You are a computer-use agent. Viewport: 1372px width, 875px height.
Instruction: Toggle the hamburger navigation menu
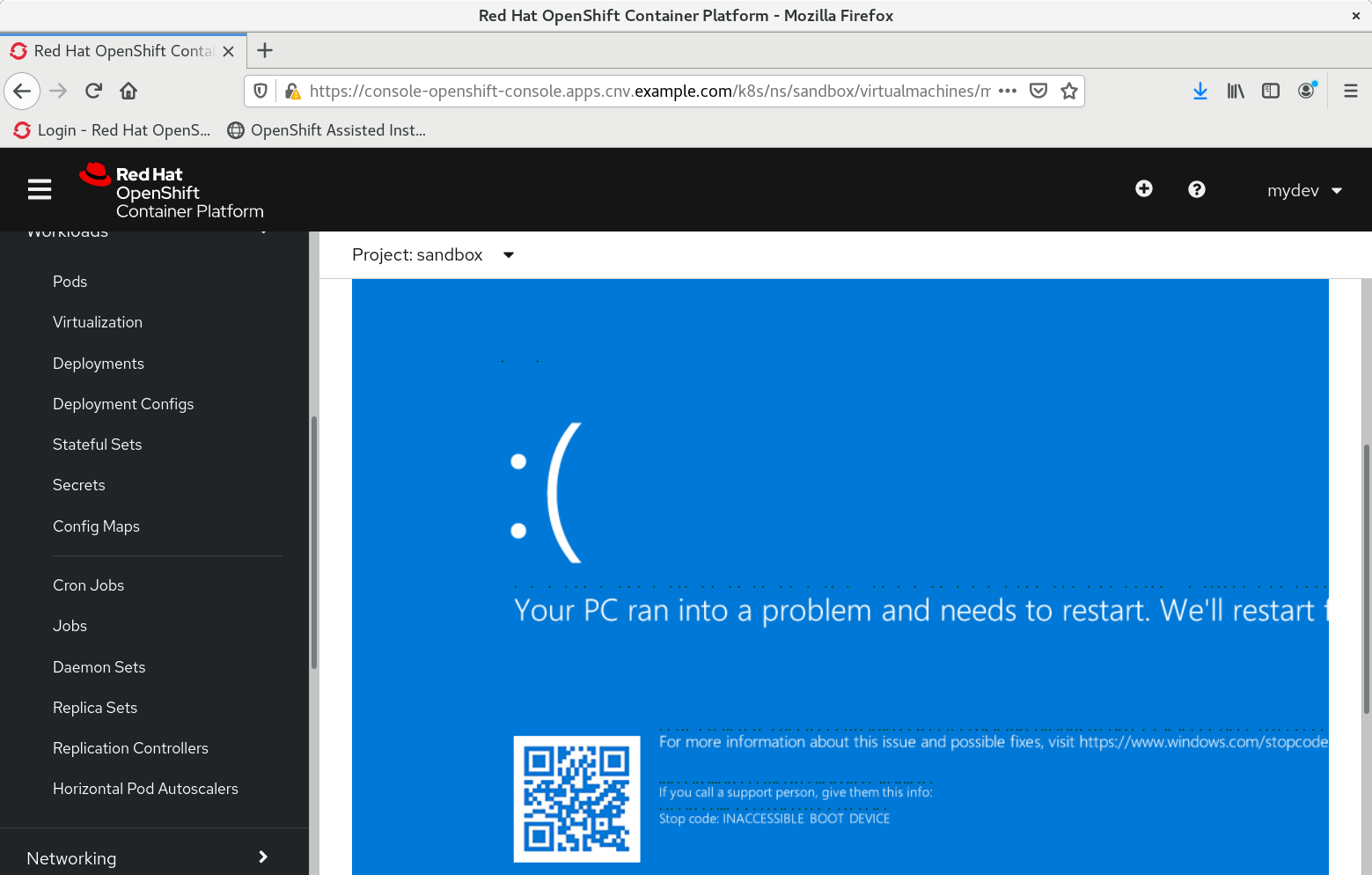tap(40, 190)
